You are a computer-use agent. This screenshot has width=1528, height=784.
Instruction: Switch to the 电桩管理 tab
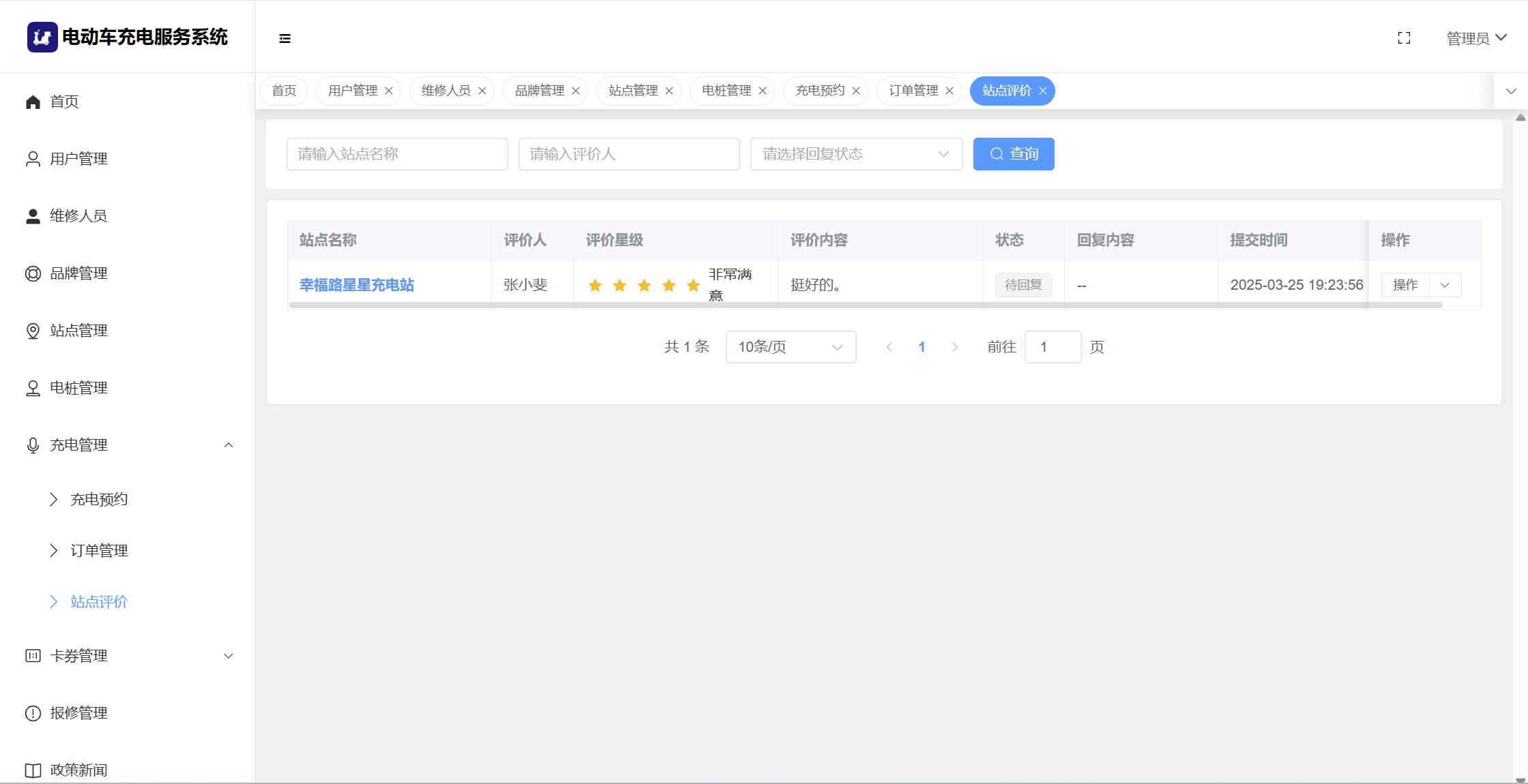coord(726,91)
